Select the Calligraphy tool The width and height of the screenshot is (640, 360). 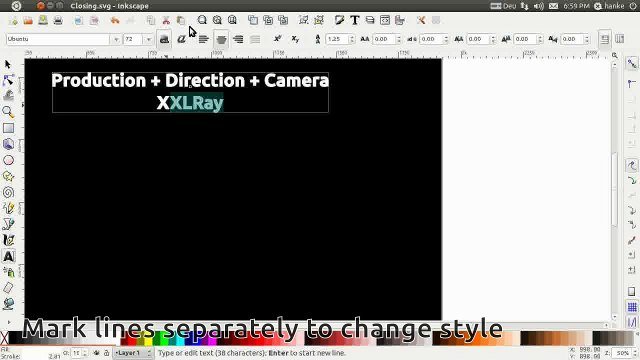tap(8, 240)
